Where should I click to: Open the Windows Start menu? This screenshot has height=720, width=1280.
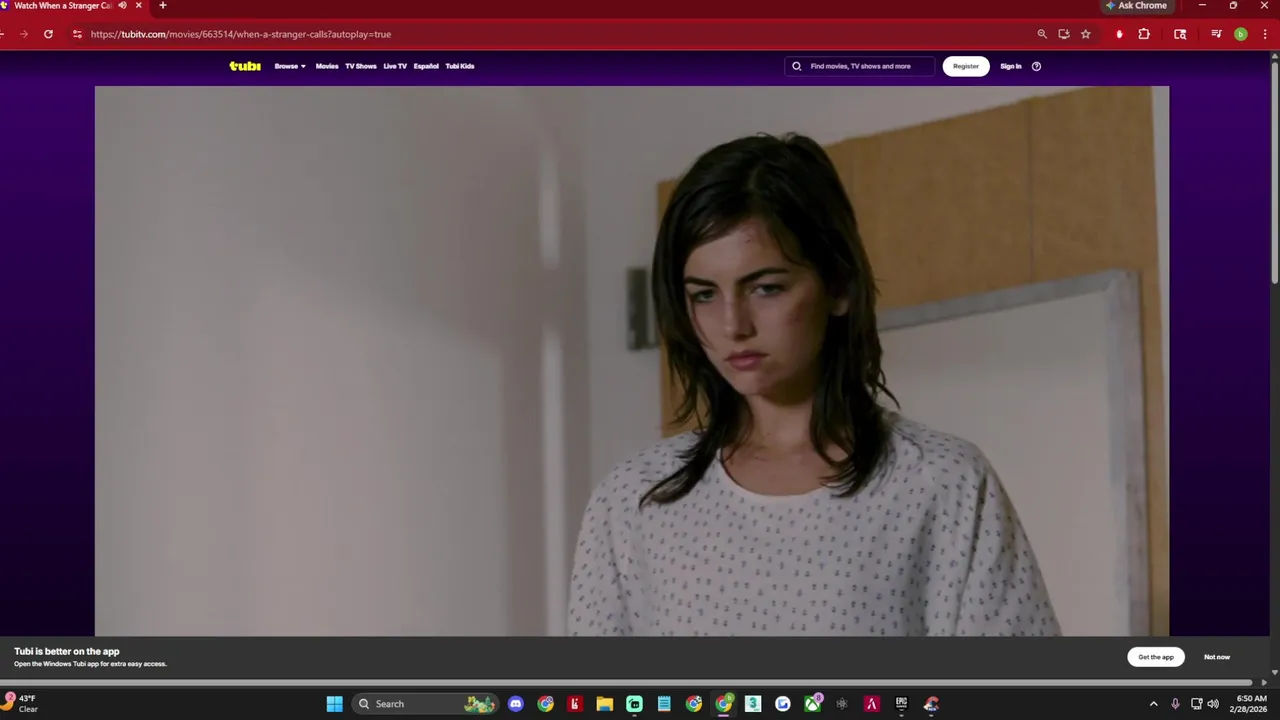click(335, 704)
